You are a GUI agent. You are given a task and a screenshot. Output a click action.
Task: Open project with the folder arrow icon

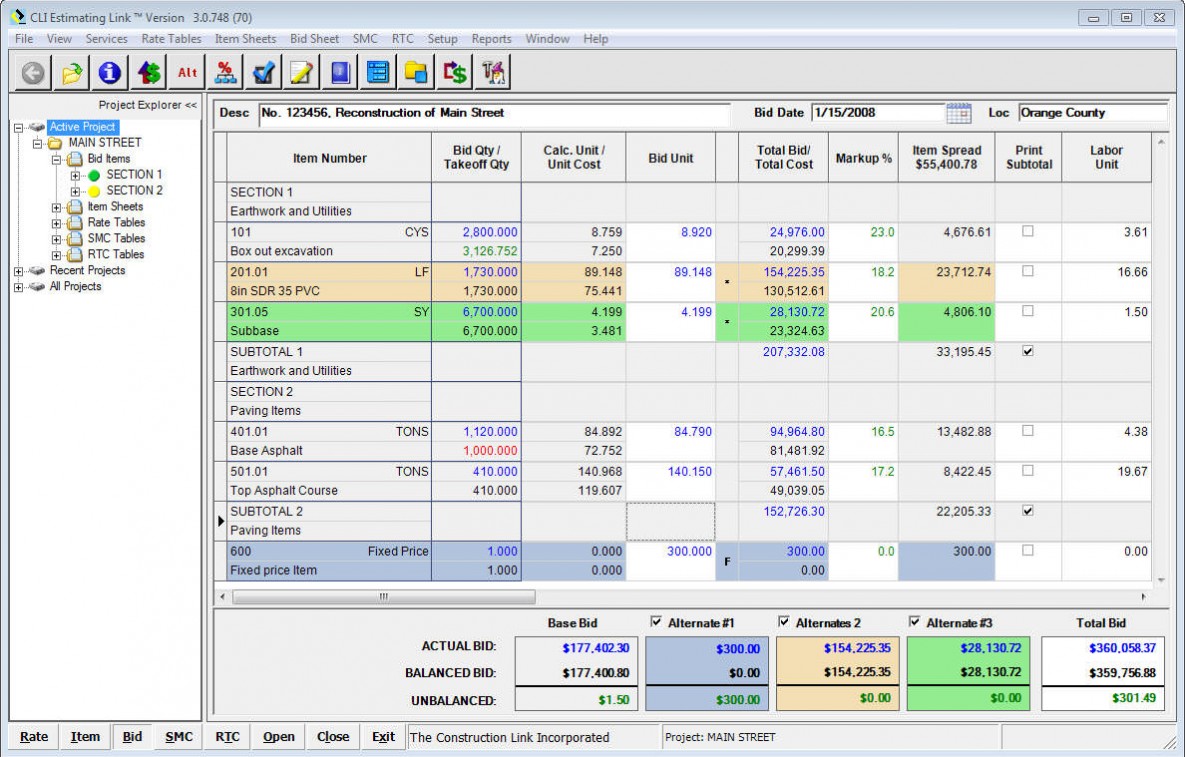tap(71, 73)
